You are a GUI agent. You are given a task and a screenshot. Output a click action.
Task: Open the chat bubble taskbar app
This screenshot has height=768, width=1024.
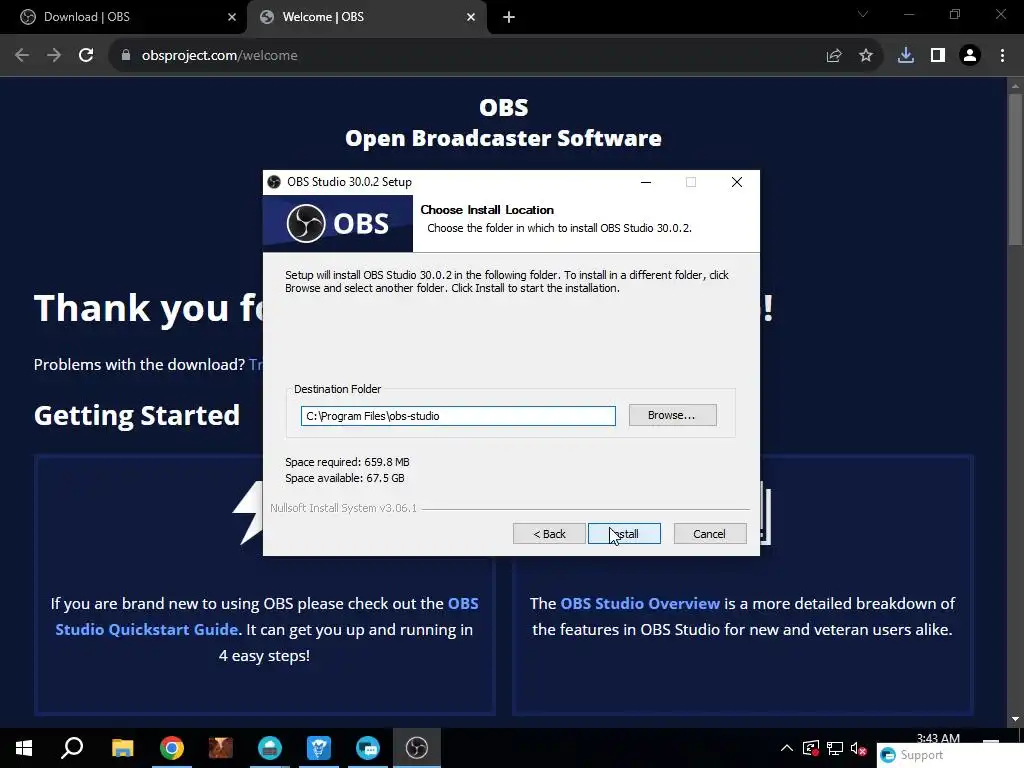coord(368,748)
